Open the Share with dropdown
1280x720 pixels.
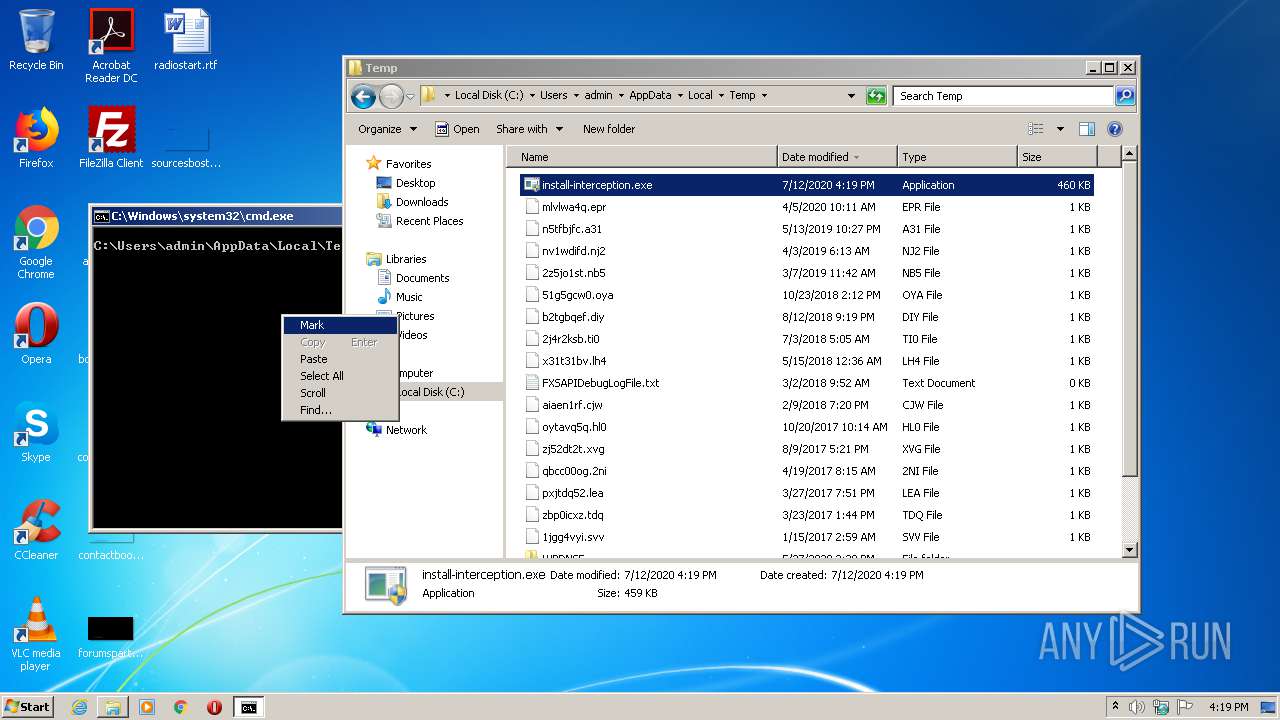pyautogui.click(x=529, y=129)
